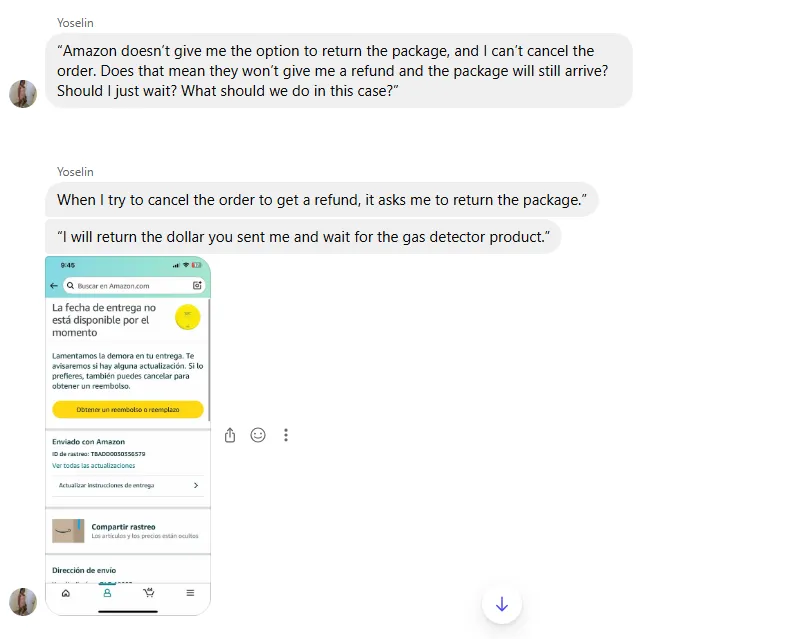
Task: Click the share icon beside the screenshot
Action: (x=230, y=435)
